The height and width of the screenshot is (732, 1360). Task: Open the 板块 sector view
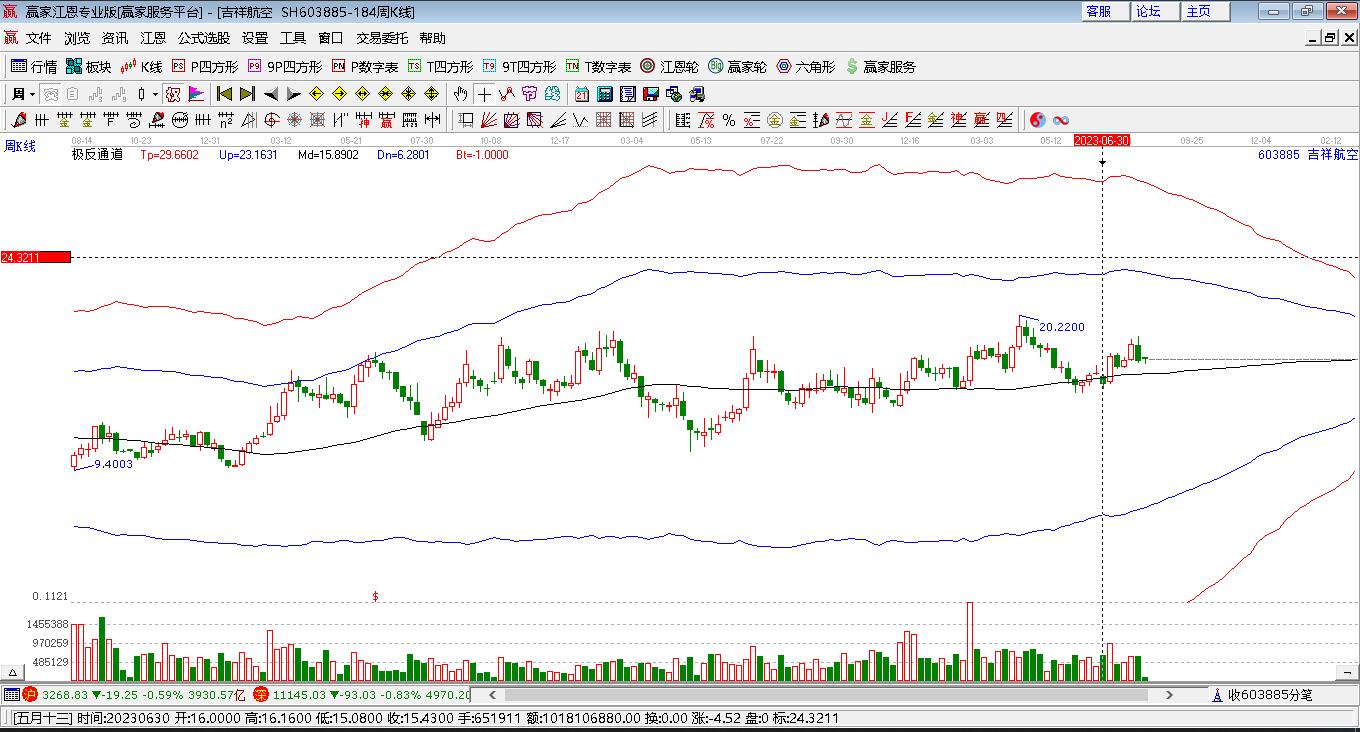(88, 67)
